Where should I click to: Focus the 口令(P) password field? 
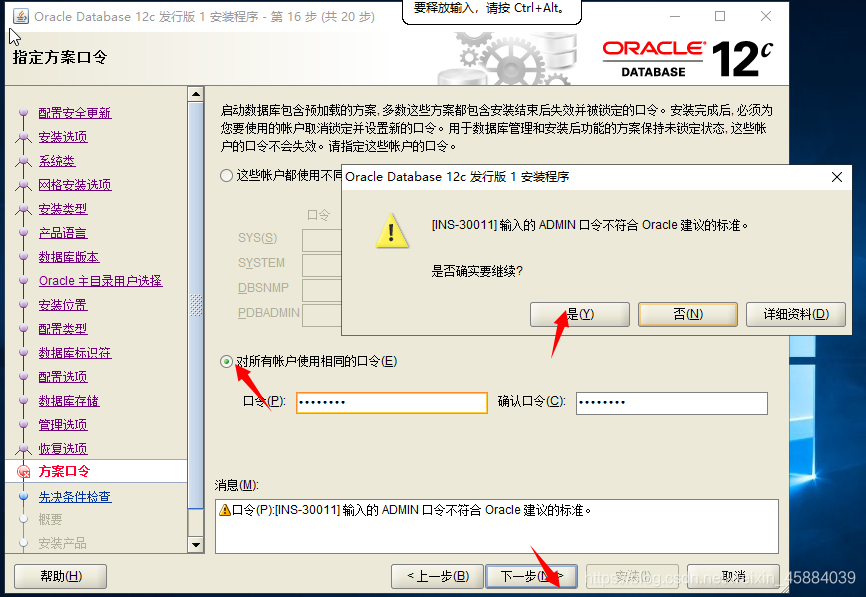click(x=392, y=403)
